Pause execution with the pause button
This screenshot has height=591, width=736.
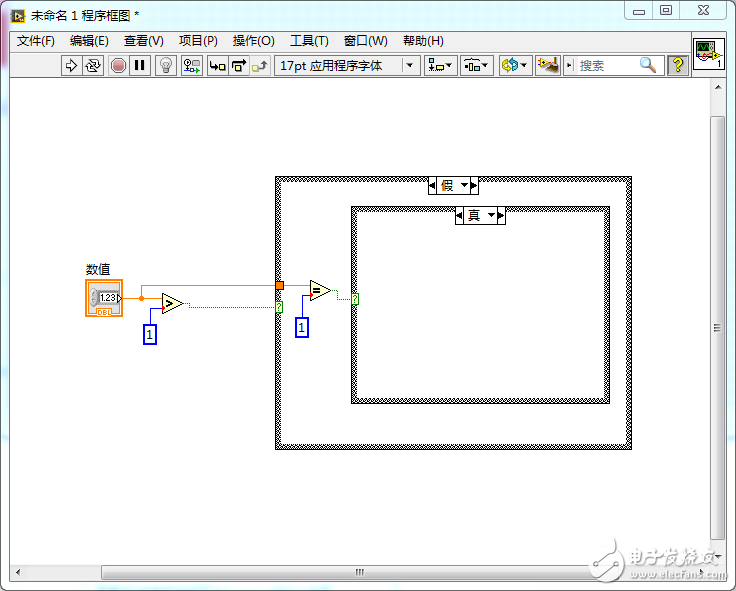pos(139,65)
